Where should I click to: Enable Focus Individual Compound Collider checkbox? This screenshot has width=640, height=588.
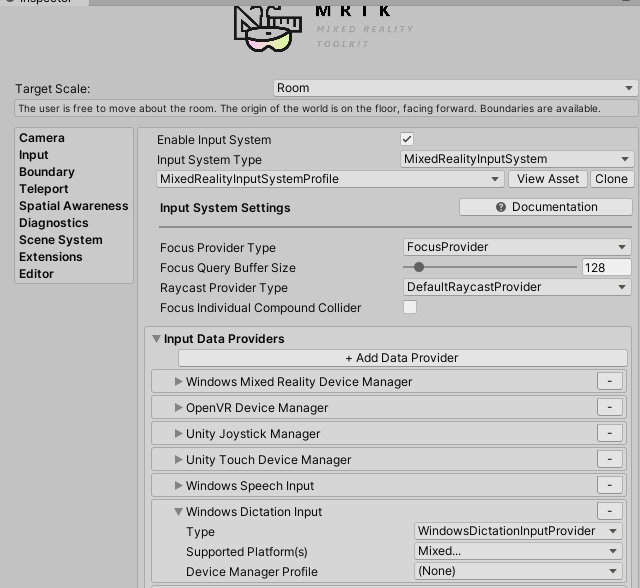coord(410,307)
